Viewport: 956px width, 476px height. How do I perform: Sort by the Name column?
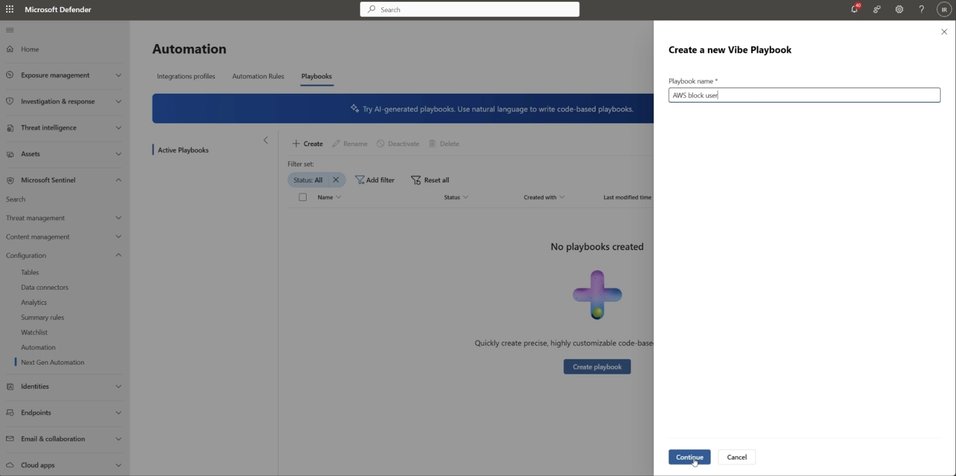(x=329, y=197)
